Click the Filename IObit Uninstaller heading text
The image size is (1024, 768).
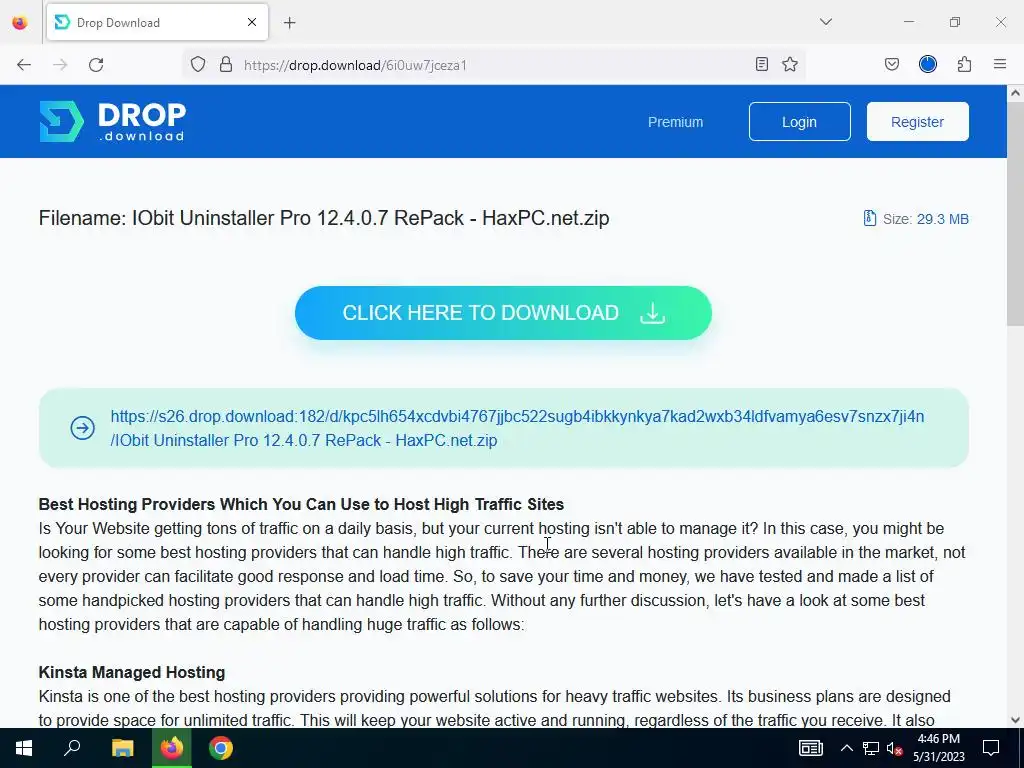(x=324, y=217)
